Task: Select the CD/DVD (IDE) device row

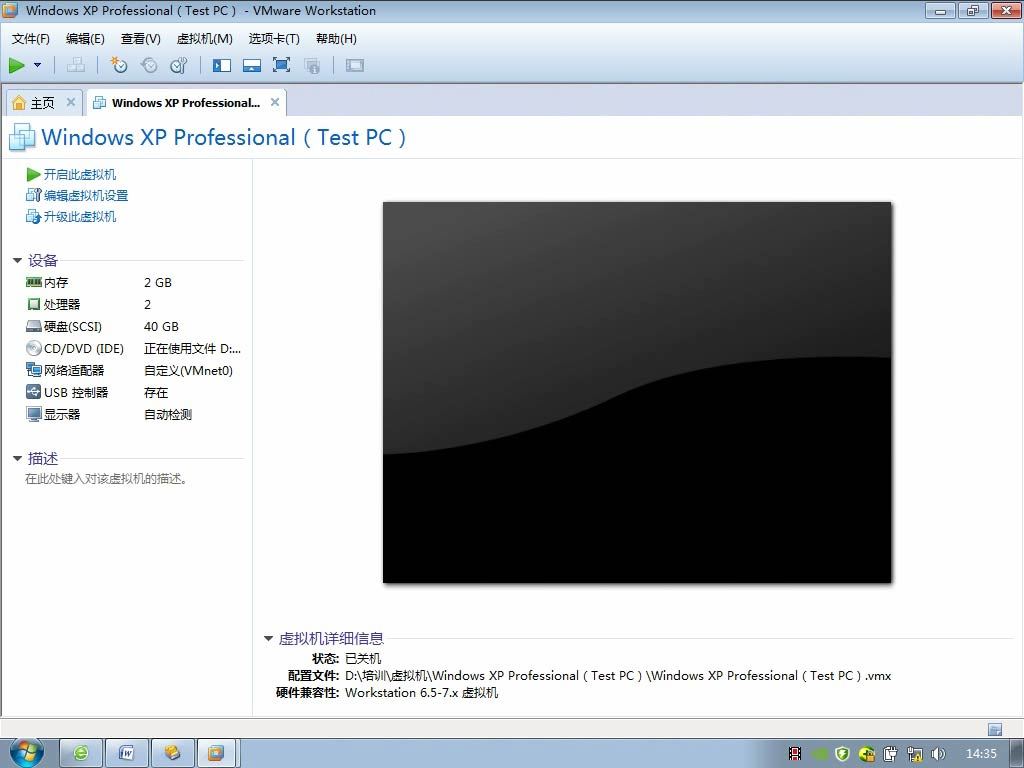Action: (133, 349)
